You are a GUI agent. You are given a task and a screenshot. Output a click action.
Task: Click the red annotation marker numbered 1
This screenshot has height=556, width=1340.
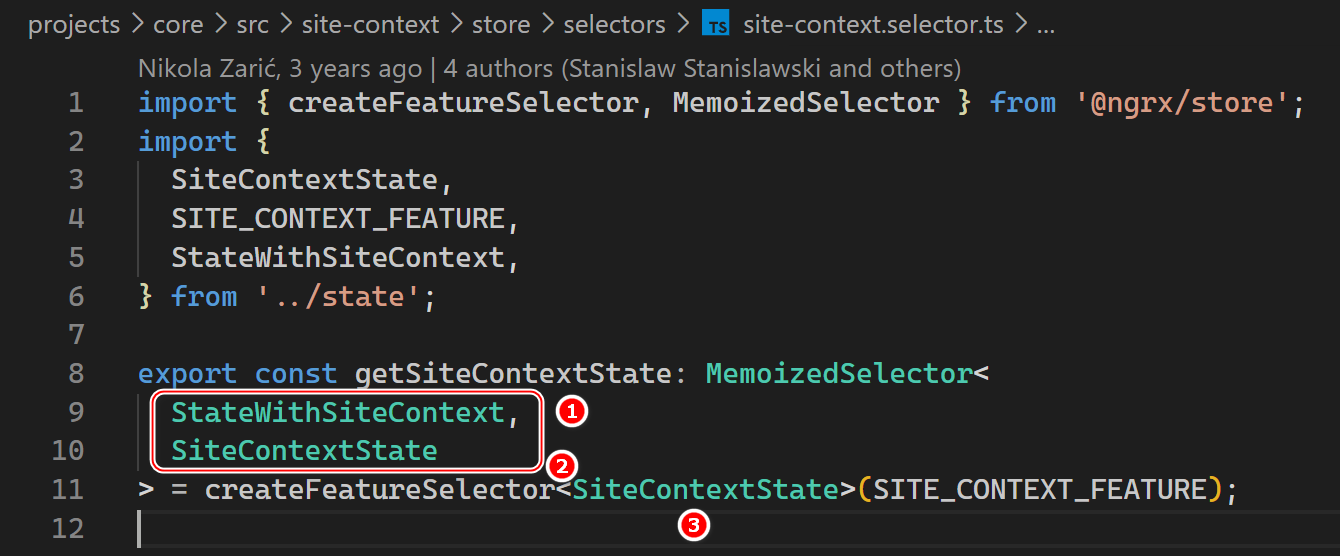click(571, 410)
